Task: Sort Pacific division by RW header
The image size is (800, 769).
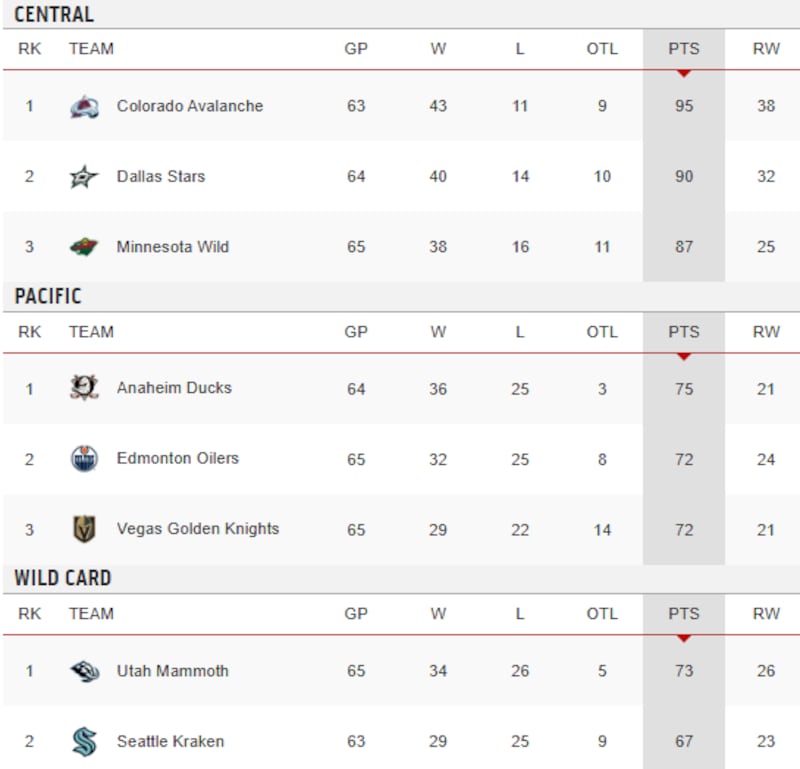Action: (x=766, y=332)
